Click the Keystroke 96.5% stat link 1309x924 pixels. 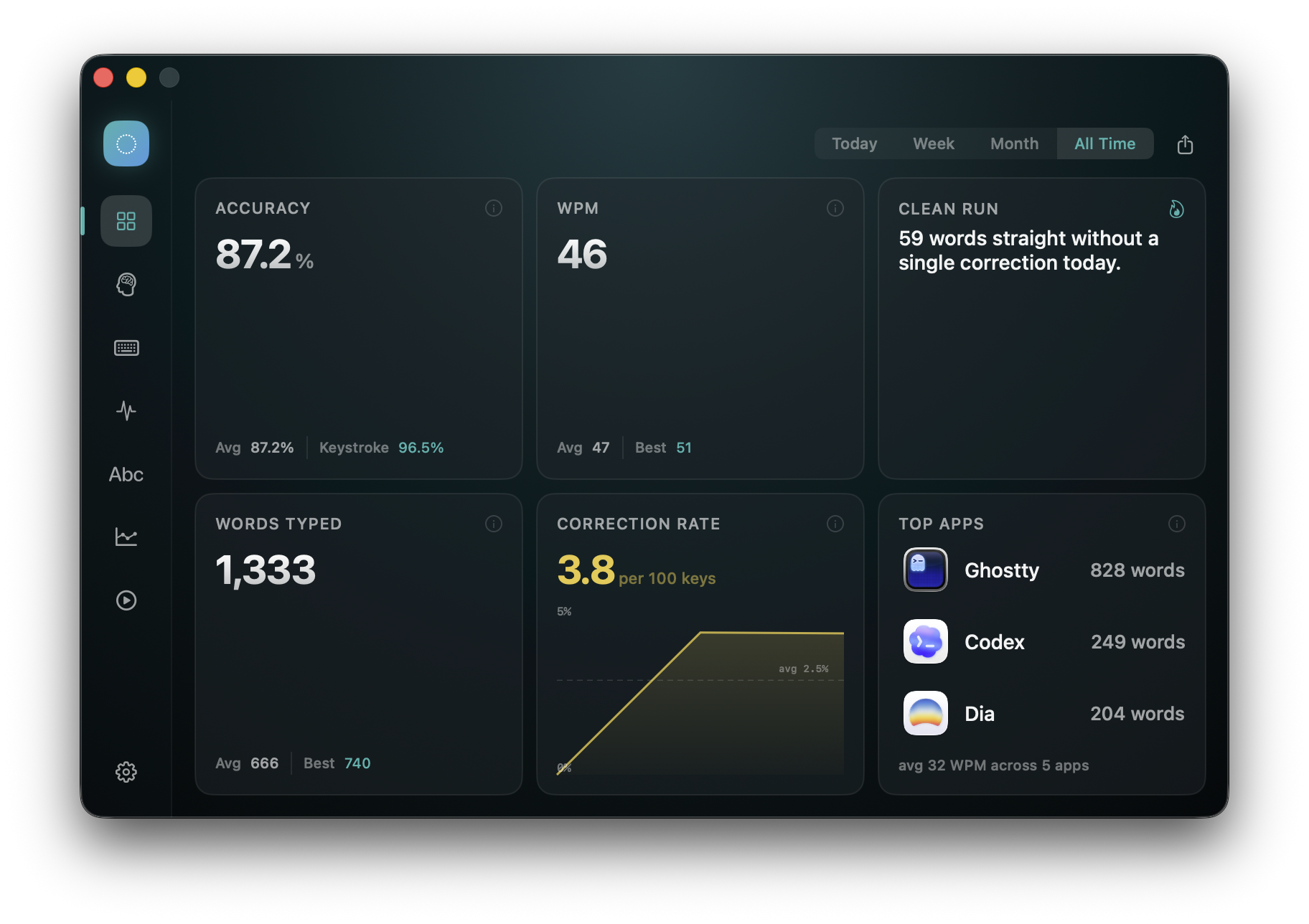pos(382,447)
